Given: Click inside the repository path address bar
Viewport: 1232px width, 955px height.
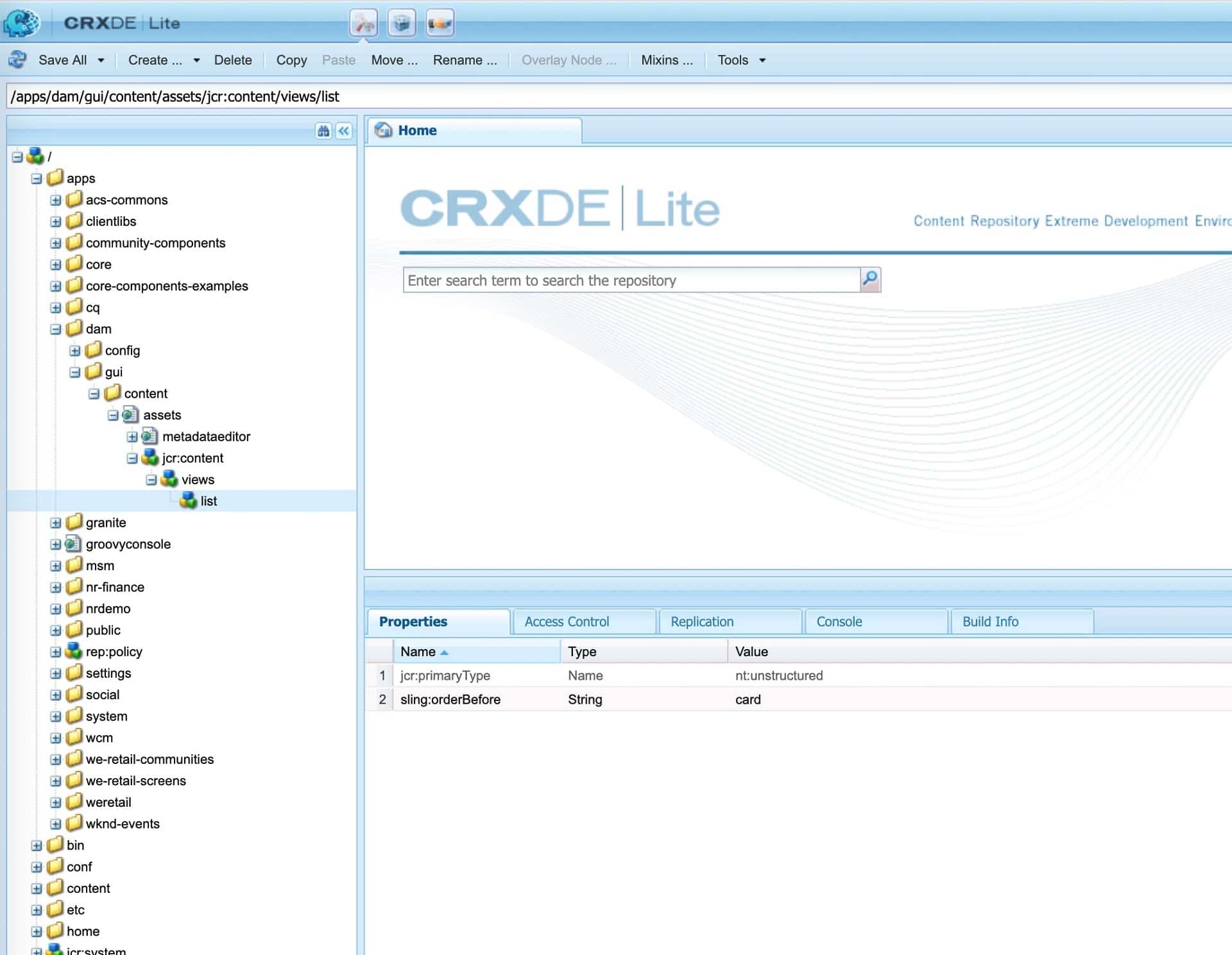Looking at the screenshot, I should point(385,96).
